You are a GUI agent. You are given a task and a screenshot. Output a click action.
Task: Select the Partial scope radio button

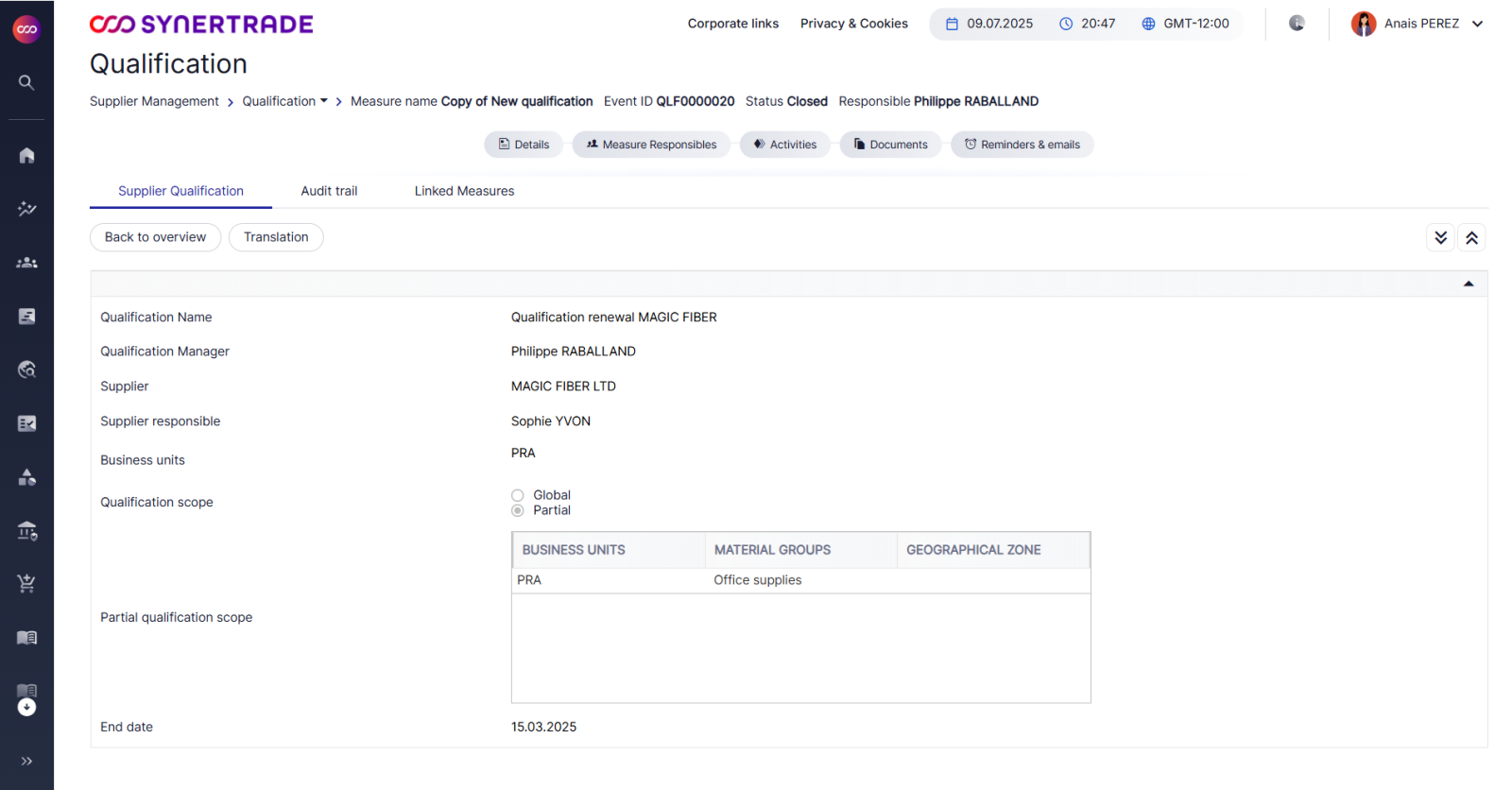[518, 510]
